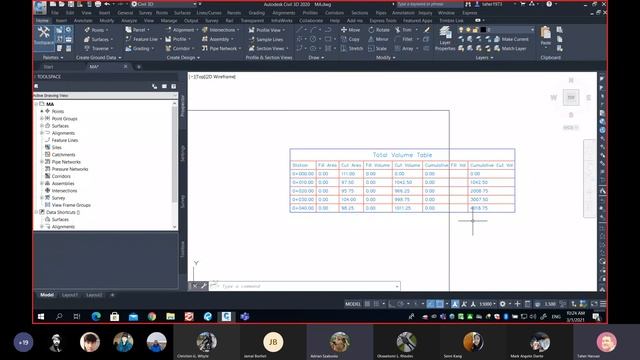Click the Profile View ribbon tool
Image resolution: width=640 pixels, height=360 pixels.
[x=267, y=30]
